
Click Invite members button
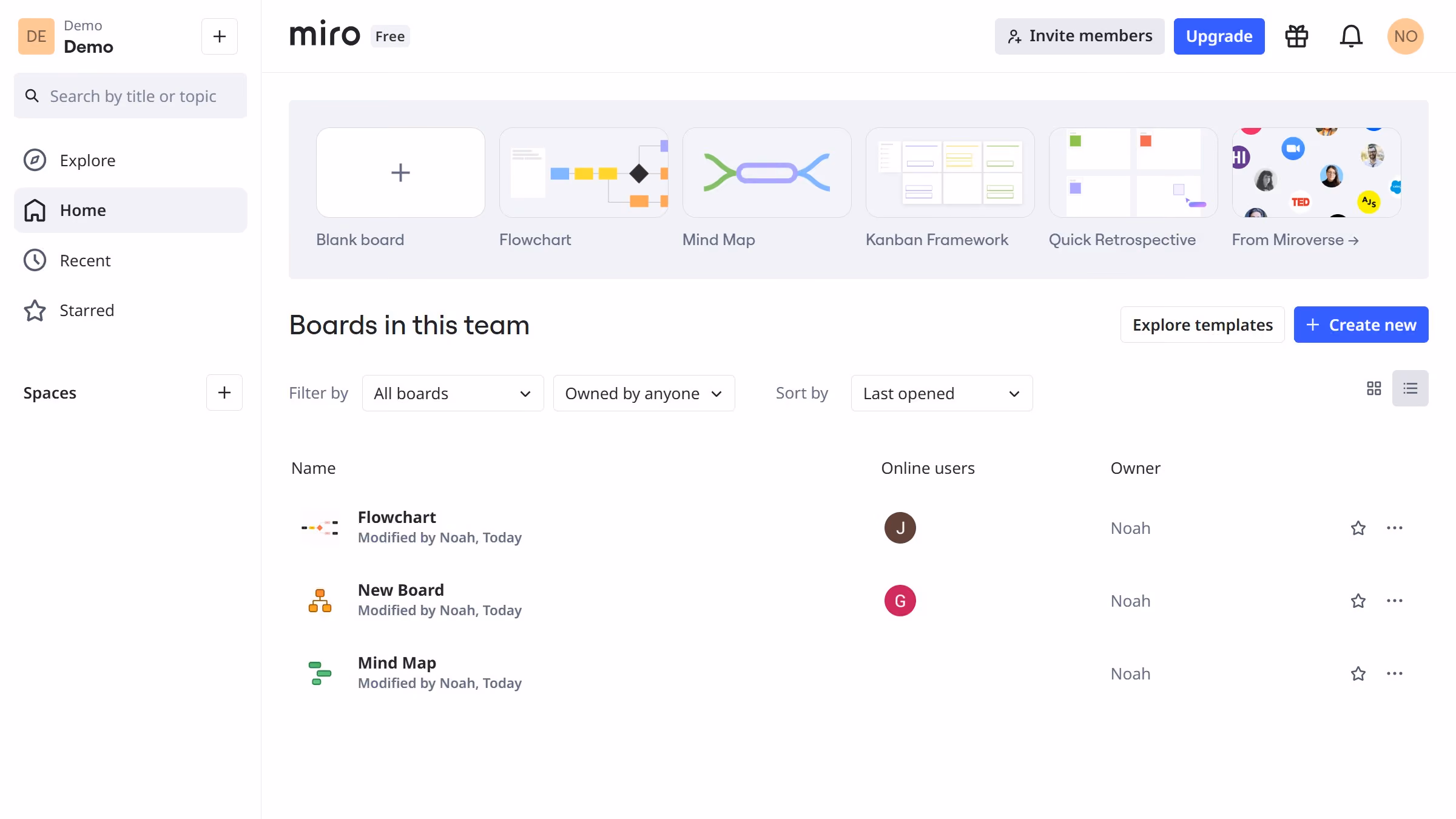tap(1079, 36)
